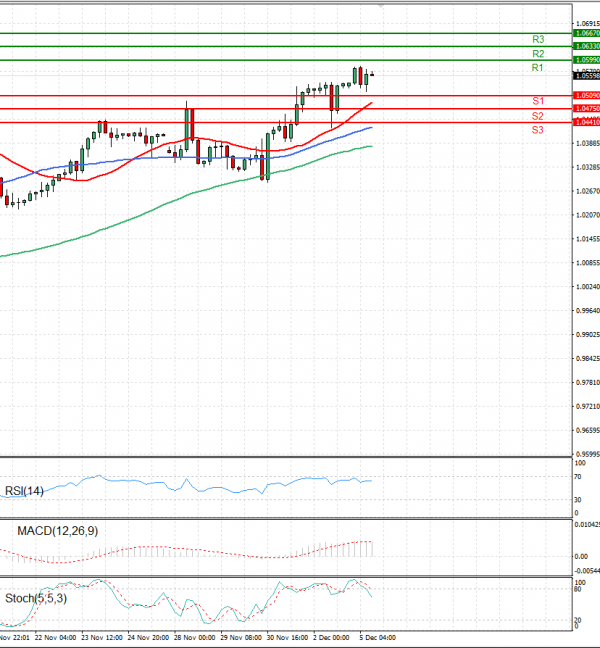The image size is (600, 648).
Task: Click the 1.05090 red price tag
Action: pos(586,95)
